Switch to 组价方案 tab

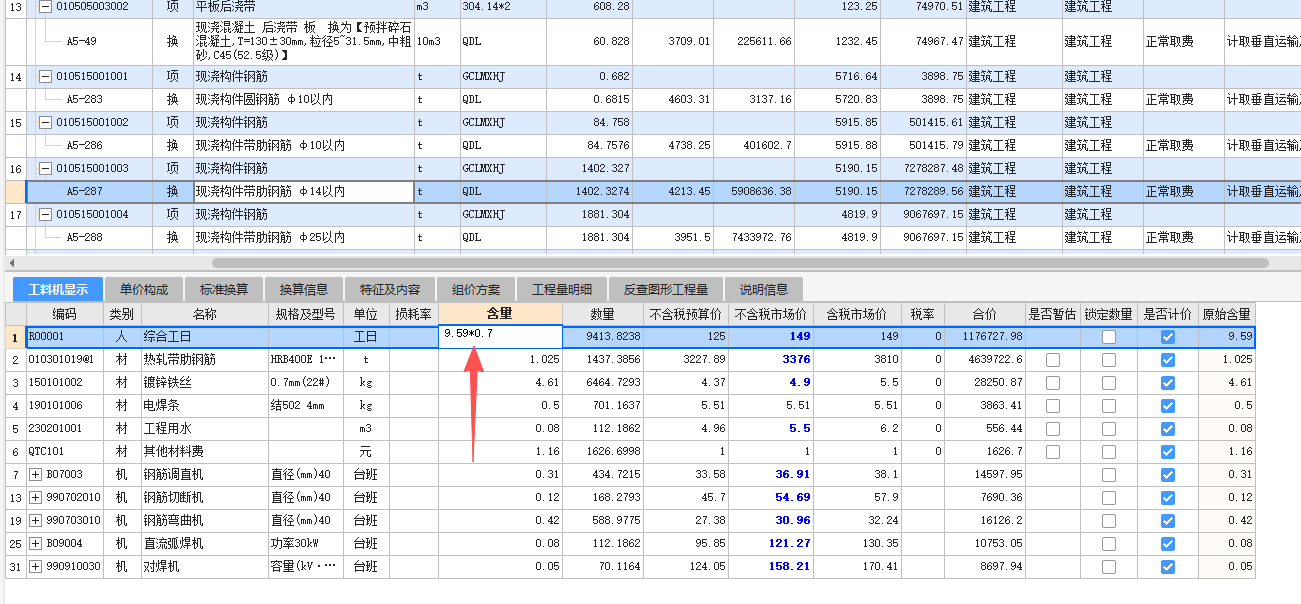[x=476, y=289]
